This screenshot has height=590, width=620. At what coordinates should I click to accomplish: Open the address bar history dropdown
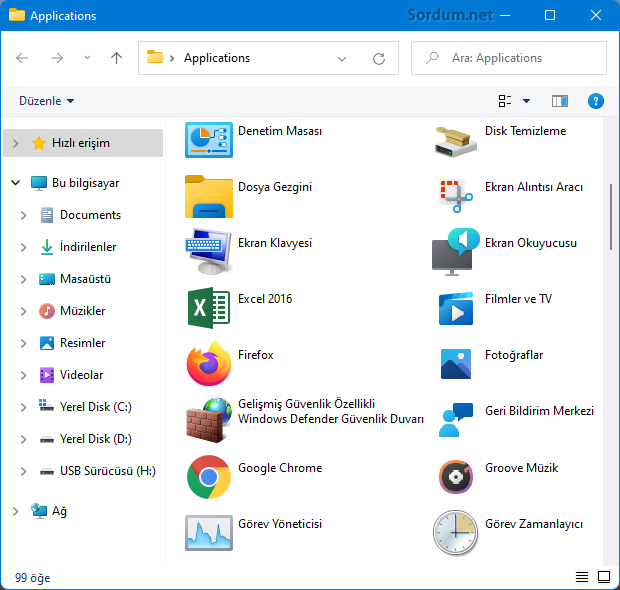(342, 59)
